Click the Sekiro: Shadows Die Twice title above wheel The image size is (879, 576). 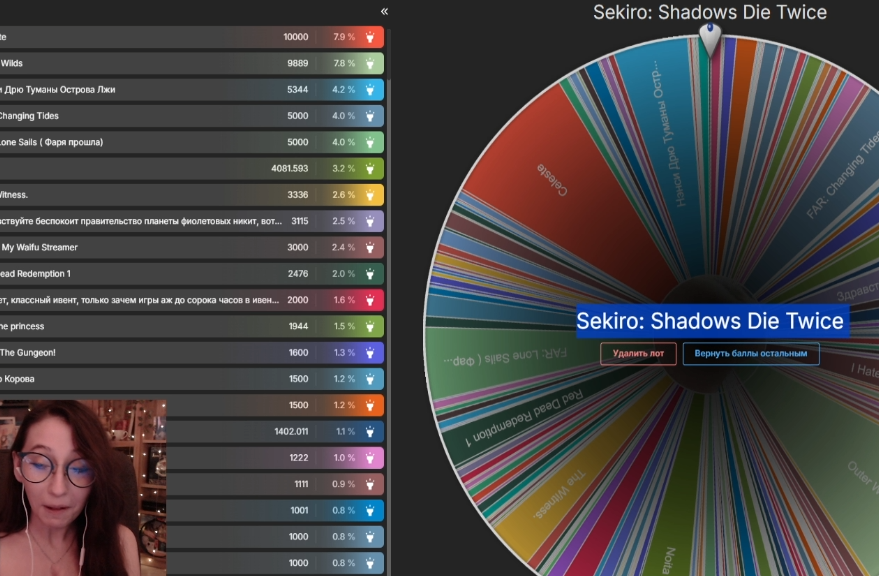click(710, 12)
